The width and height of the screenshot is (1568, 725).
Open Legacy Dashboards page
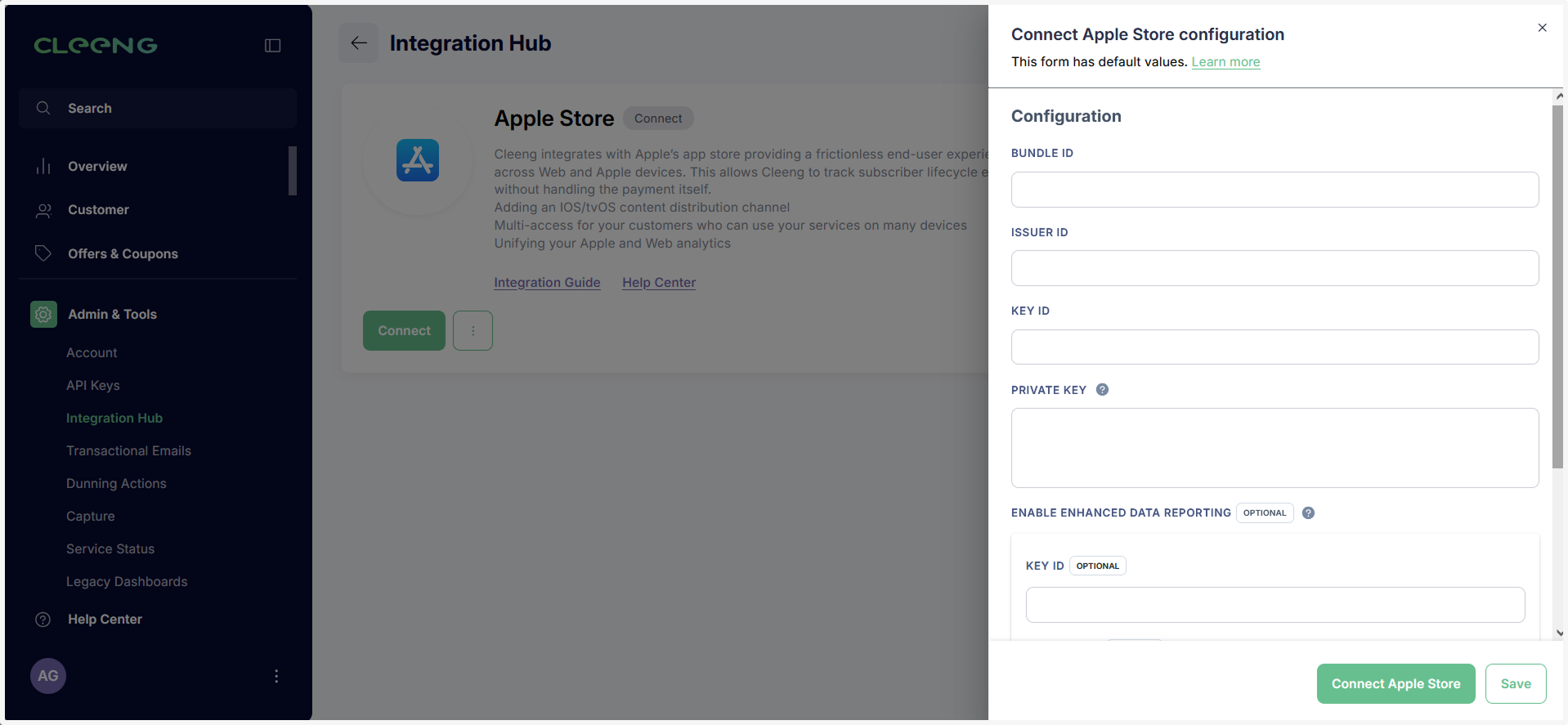[x=127, y=582]
